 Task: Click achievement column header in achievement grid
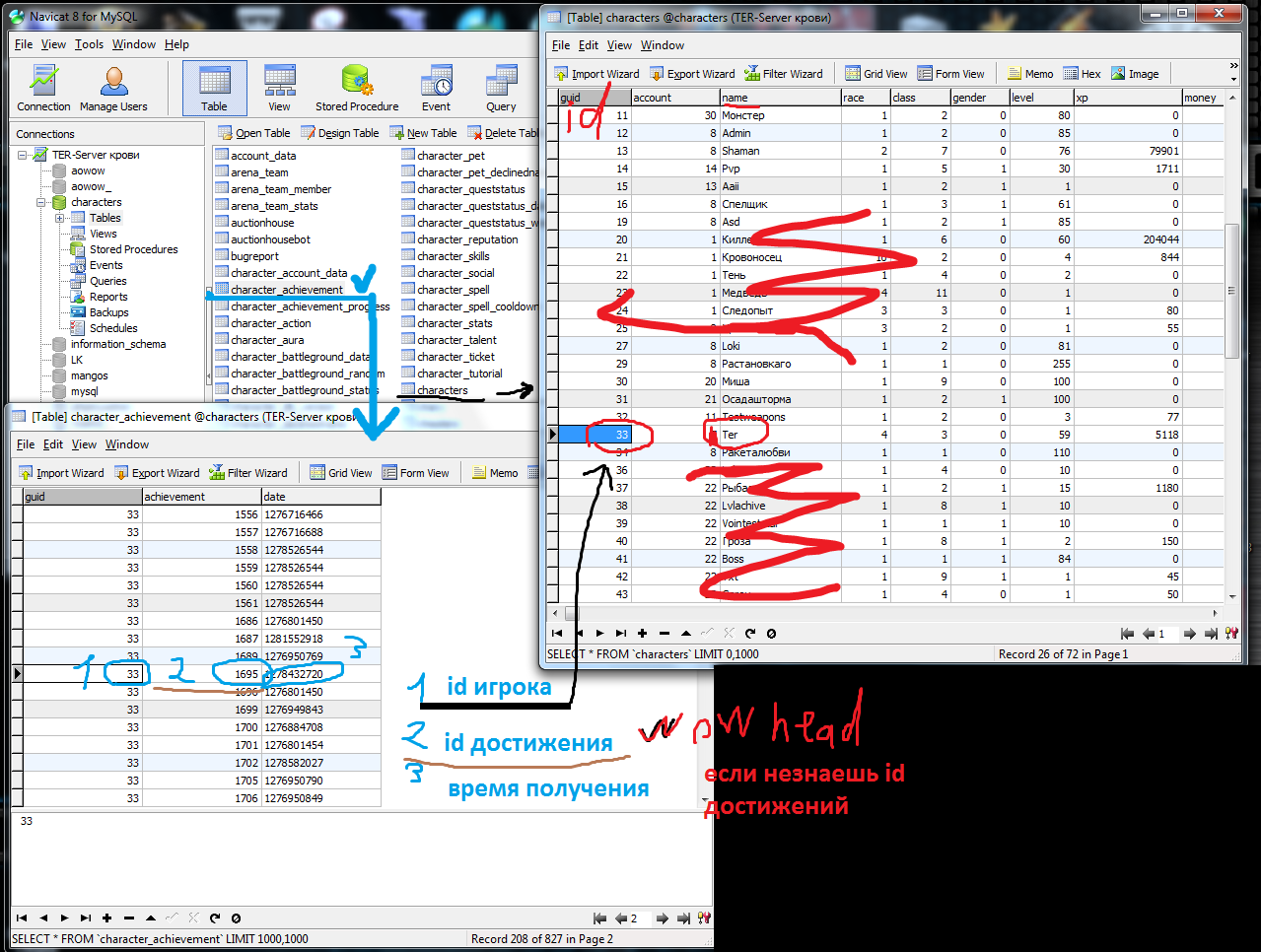(x=201, y=497)
